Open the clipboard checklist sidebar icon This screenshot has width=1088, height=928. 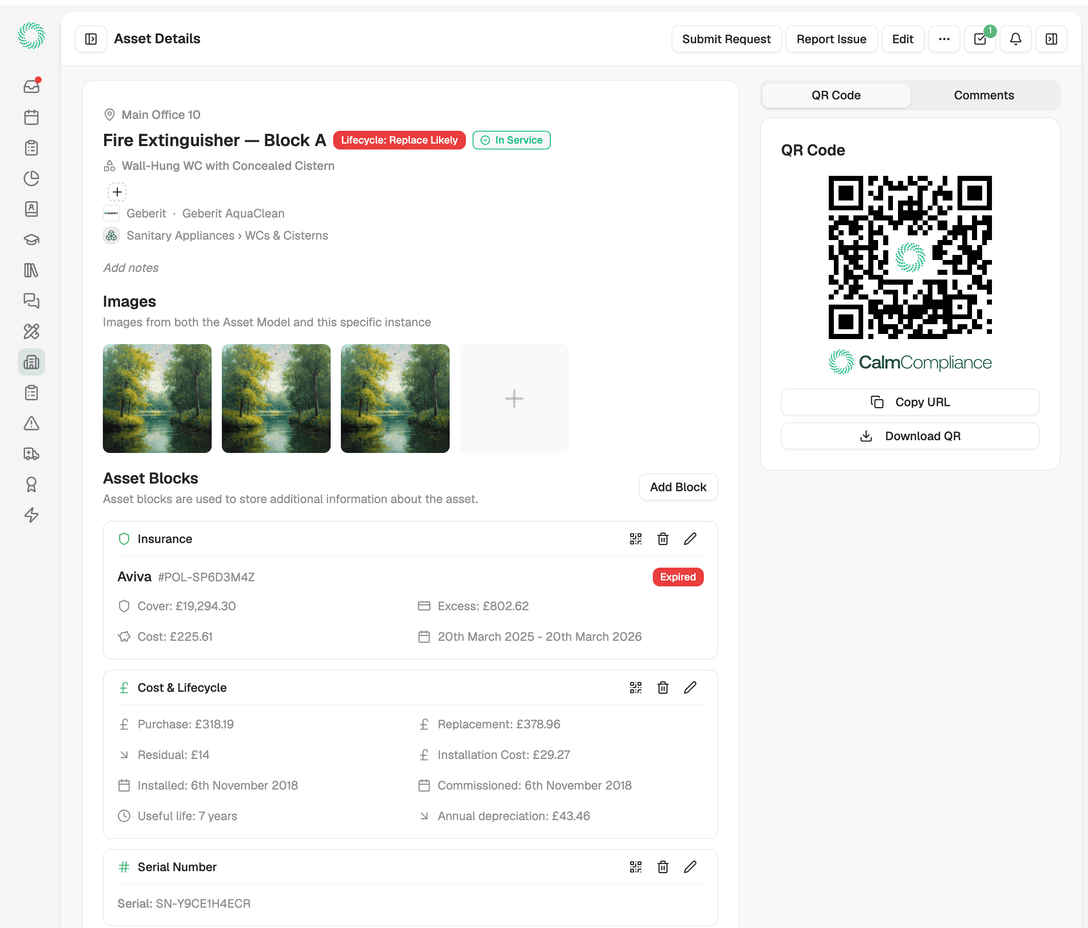[x=31, y=148]
